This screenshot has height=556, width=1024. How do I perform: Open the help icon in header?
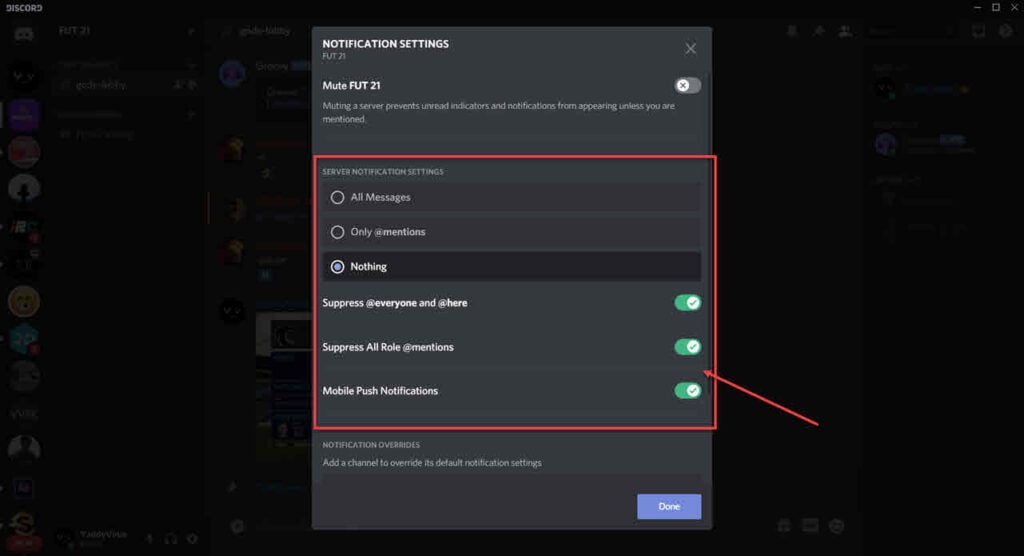tap(1006, 31)
